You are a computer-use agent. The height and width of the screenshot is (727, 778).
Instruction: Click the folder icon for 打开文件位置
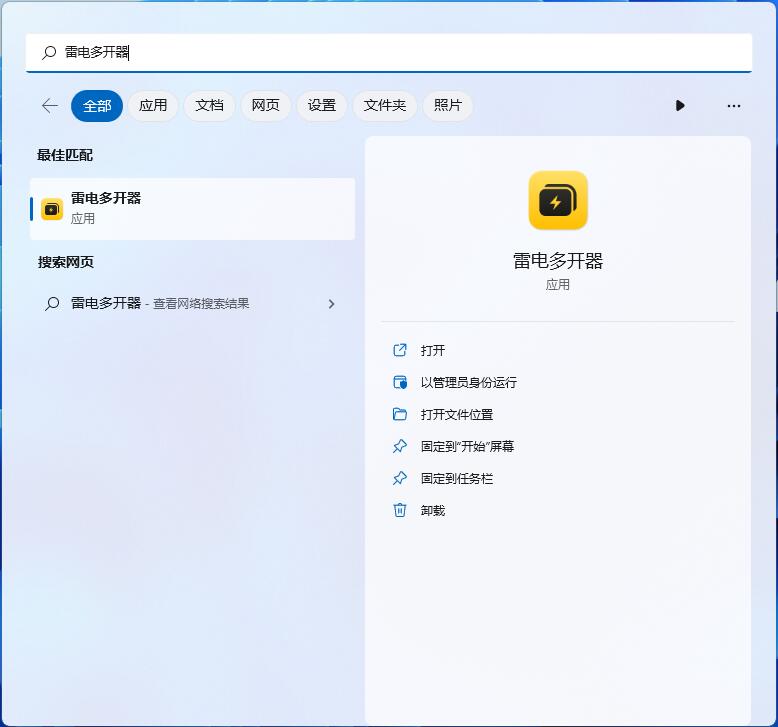[x=399, y=414]
